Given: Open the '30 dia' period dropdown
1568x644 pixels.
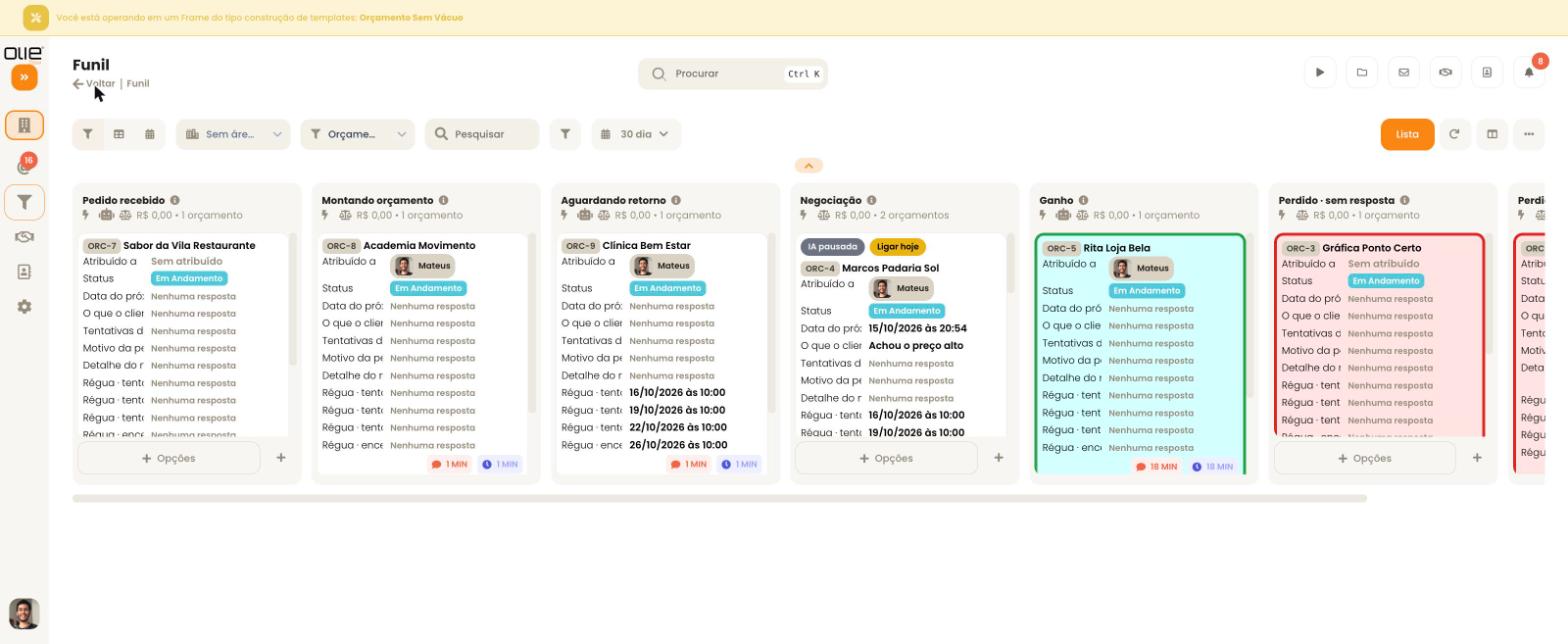Looking at the screenshot, I should [x=636, y=134].
